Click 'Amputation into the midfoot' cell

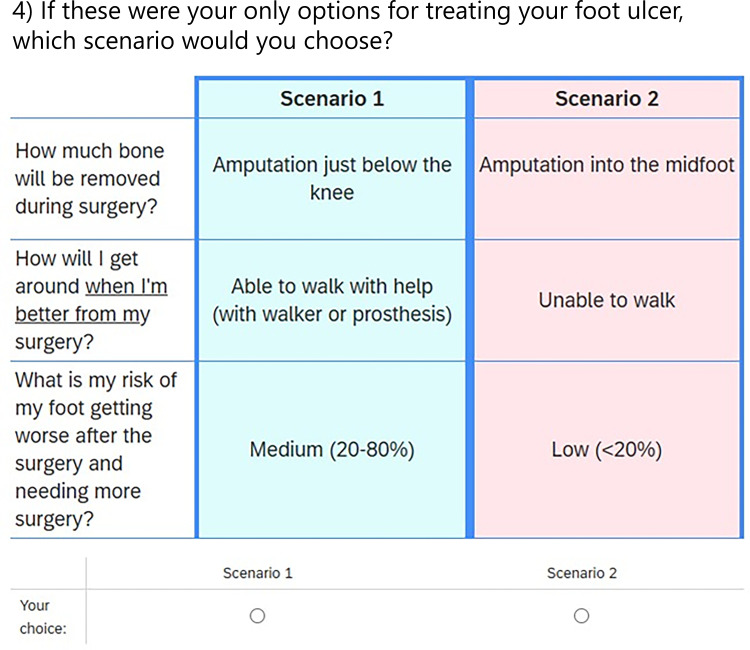(x=607, y=165)
